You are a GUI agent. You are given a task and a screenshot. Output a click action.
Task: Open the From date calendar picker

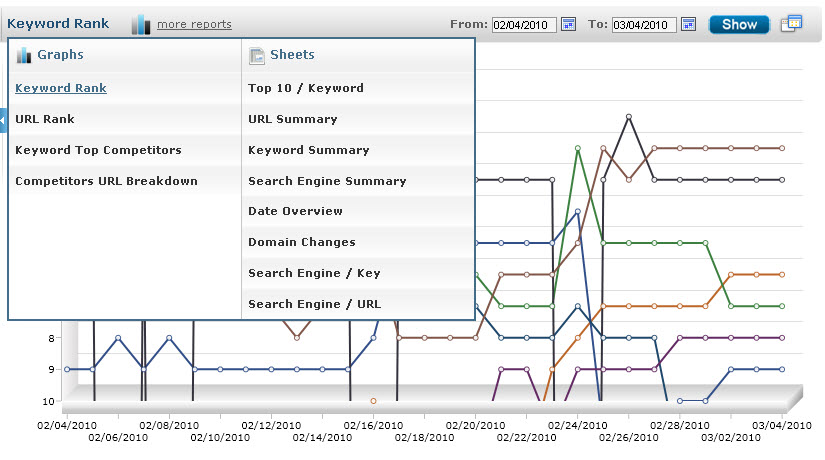tap(569, 24)
